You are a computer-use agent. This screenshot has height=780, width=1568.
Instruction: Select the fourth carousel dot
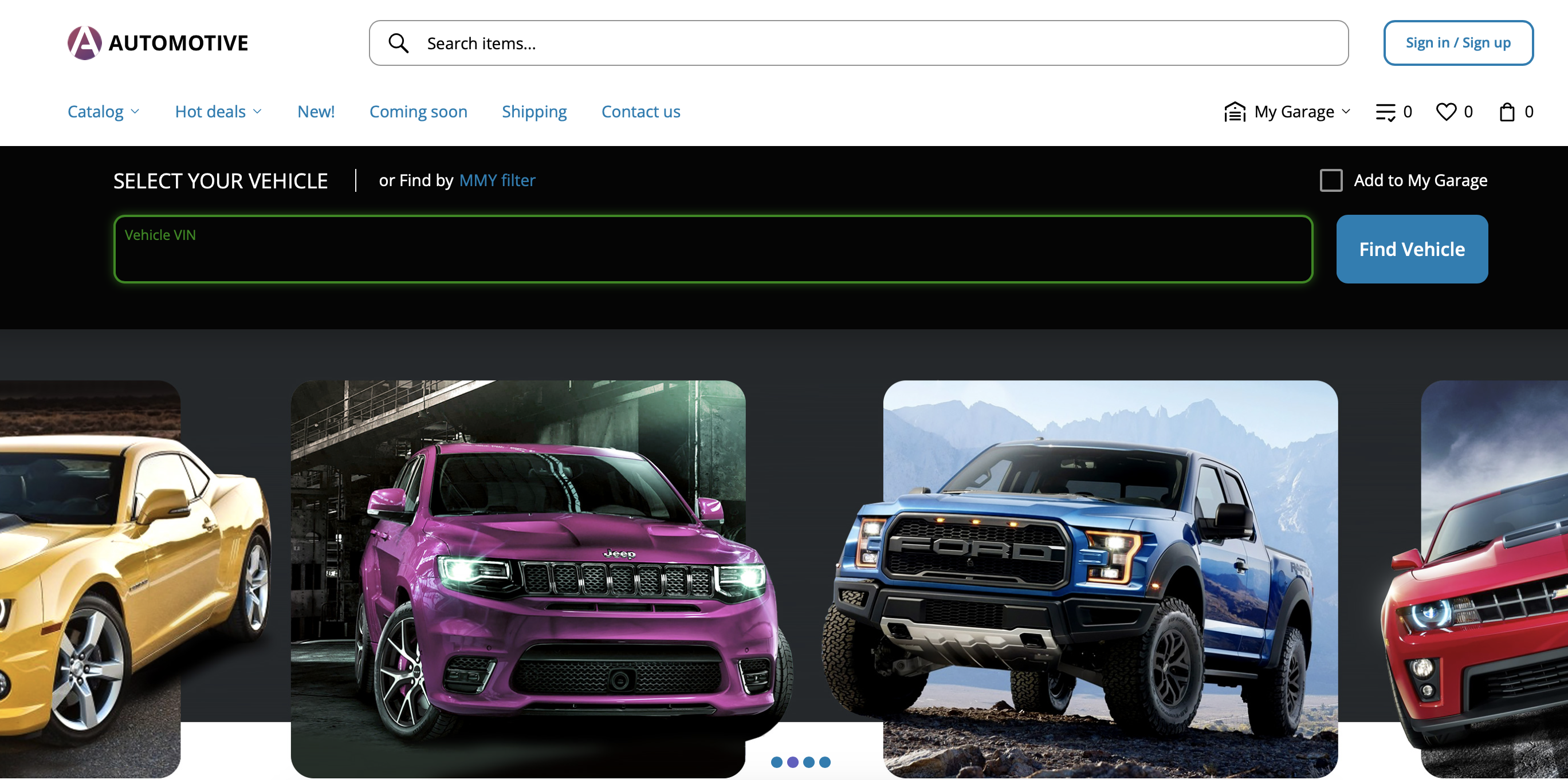pyautogui.click(x=825, y=762)
